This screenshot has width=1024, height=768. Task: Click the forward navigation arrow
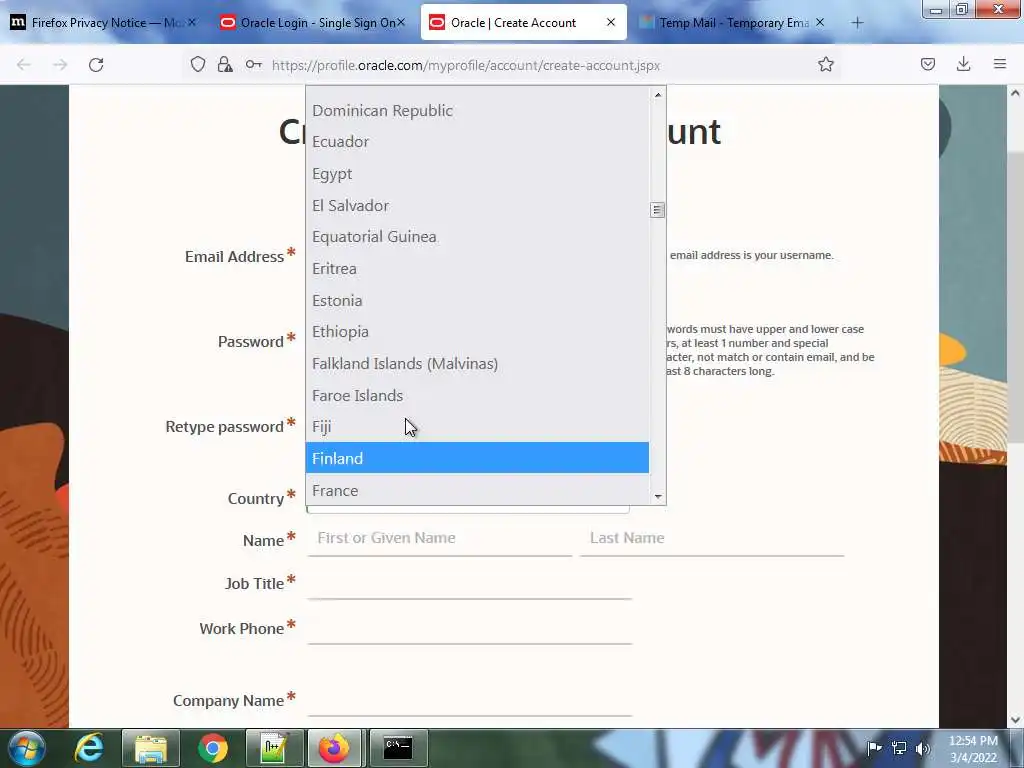[x=60, y=65]
